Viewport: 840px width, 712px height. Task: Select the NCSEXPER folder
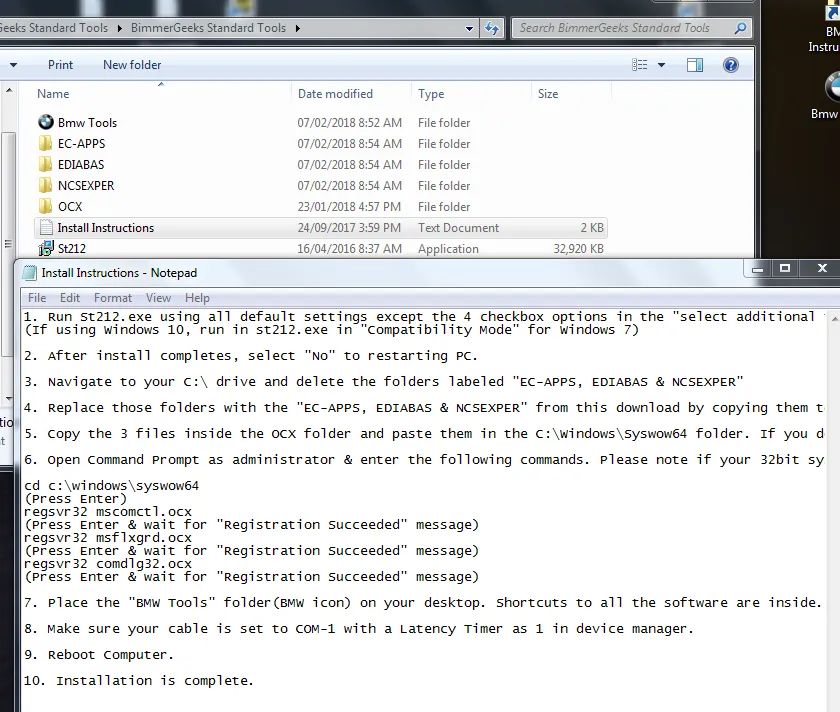coord(85,186)
